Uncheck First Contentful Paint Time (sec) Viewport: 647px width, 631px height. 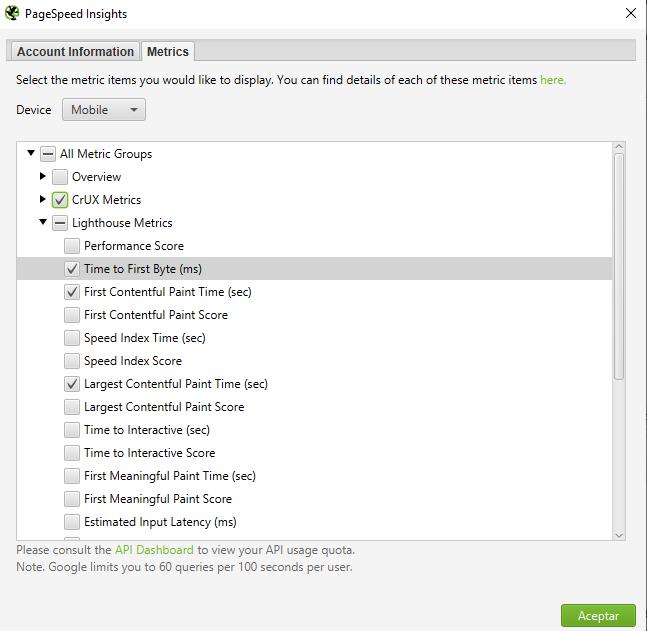(x=72, y=292)
